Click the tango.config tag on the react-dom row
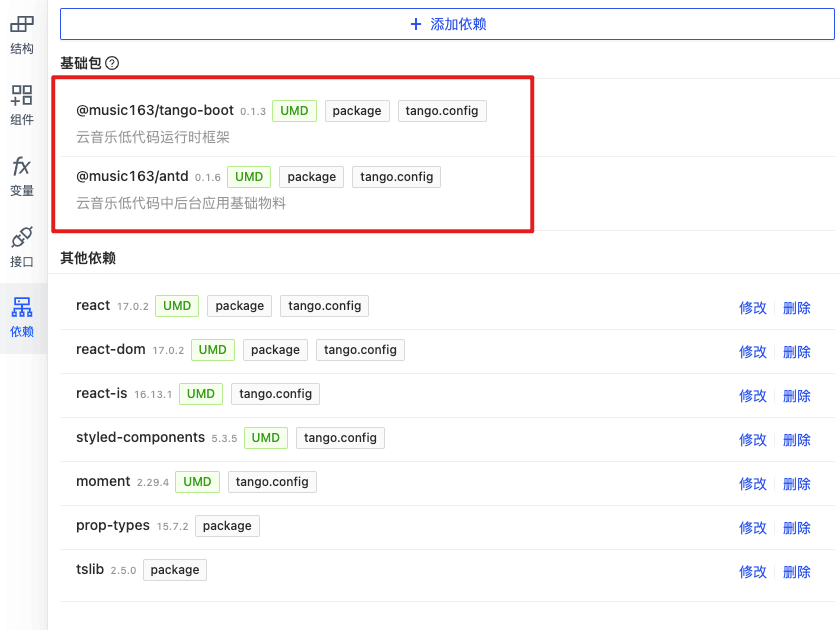840x630 pixels. coord(360,350)
